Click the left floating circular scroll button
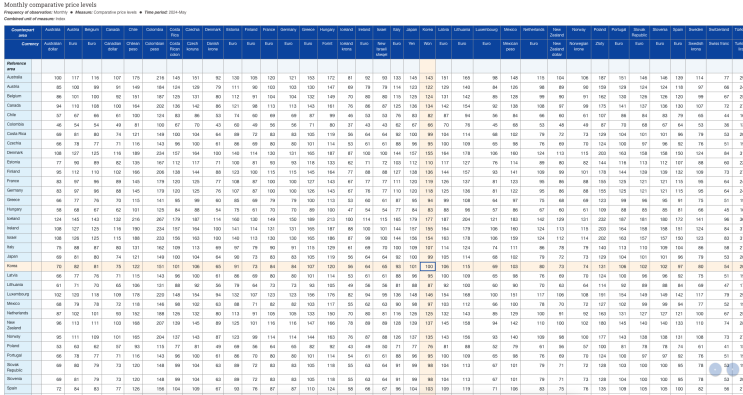 [715, 369]
